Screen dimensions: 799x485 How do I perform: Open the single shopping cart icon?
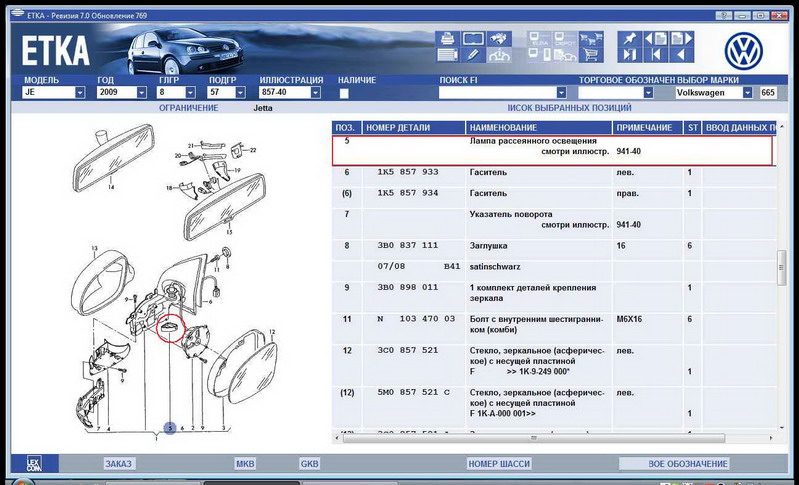[x=591, y=55]
